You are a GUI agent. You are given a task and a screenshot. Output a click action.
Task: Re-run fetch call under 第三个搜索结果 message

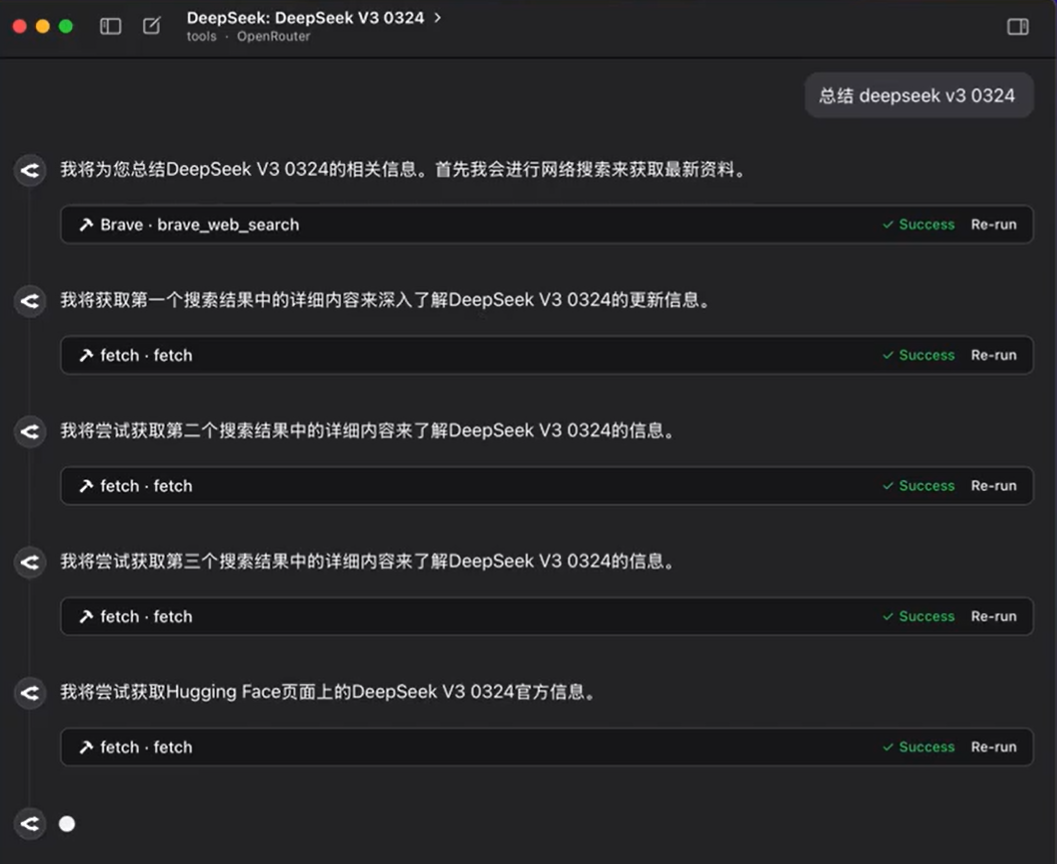pyautogui.click(x=993, y=617)
